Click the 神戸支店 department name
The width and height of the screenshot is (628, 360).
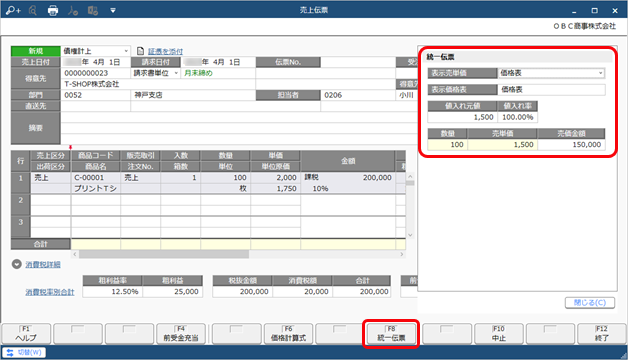coord(148,95)
